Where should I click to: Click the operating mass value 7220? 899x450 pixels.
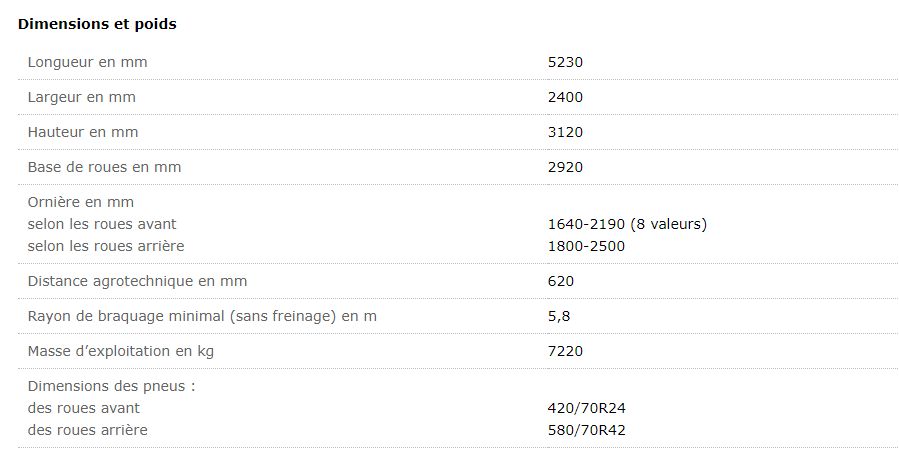point(565,351)
